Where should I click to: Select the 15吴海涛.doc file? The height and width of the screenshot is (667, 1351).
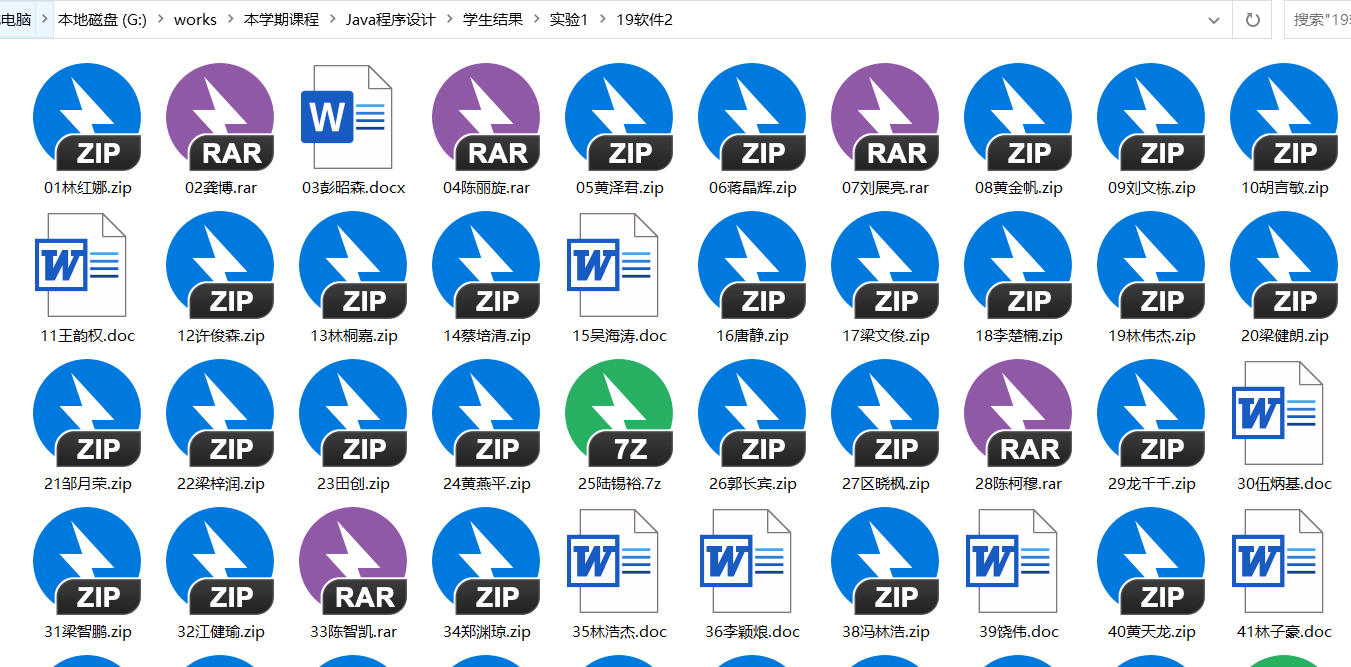click(x=612, y=266)
